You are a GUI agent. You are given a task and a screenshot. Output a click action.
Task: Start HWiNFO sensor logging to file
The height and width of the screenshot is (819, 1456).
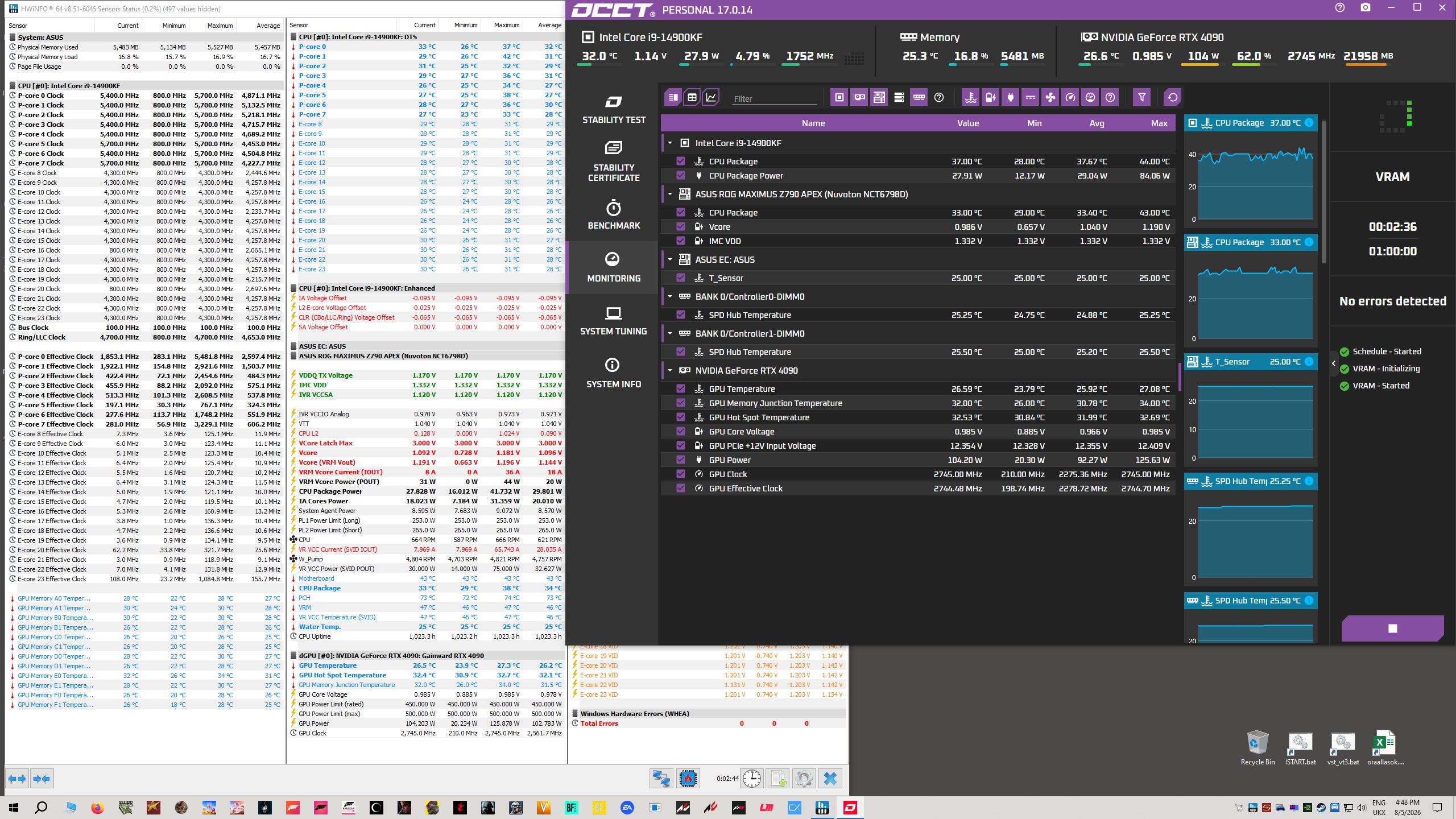coord(777,779)
